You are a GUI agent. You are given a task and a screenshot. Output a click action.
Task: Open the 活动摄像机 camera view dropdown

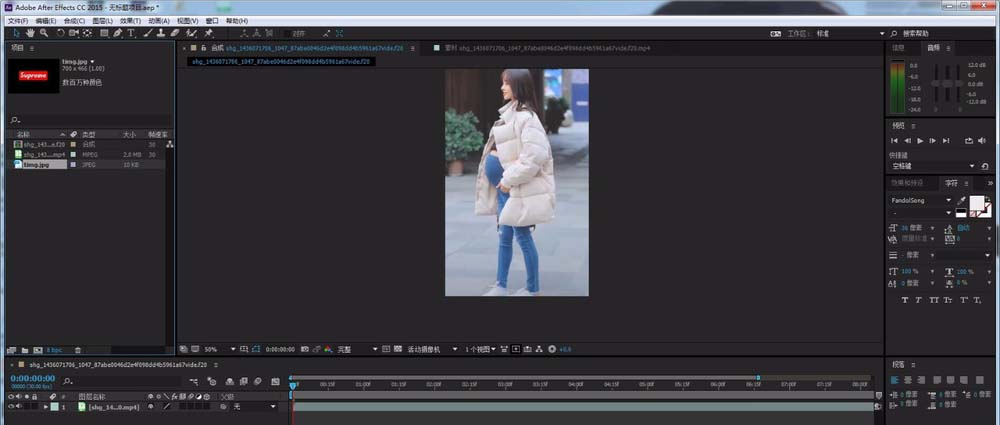click(x=432, y=349)
